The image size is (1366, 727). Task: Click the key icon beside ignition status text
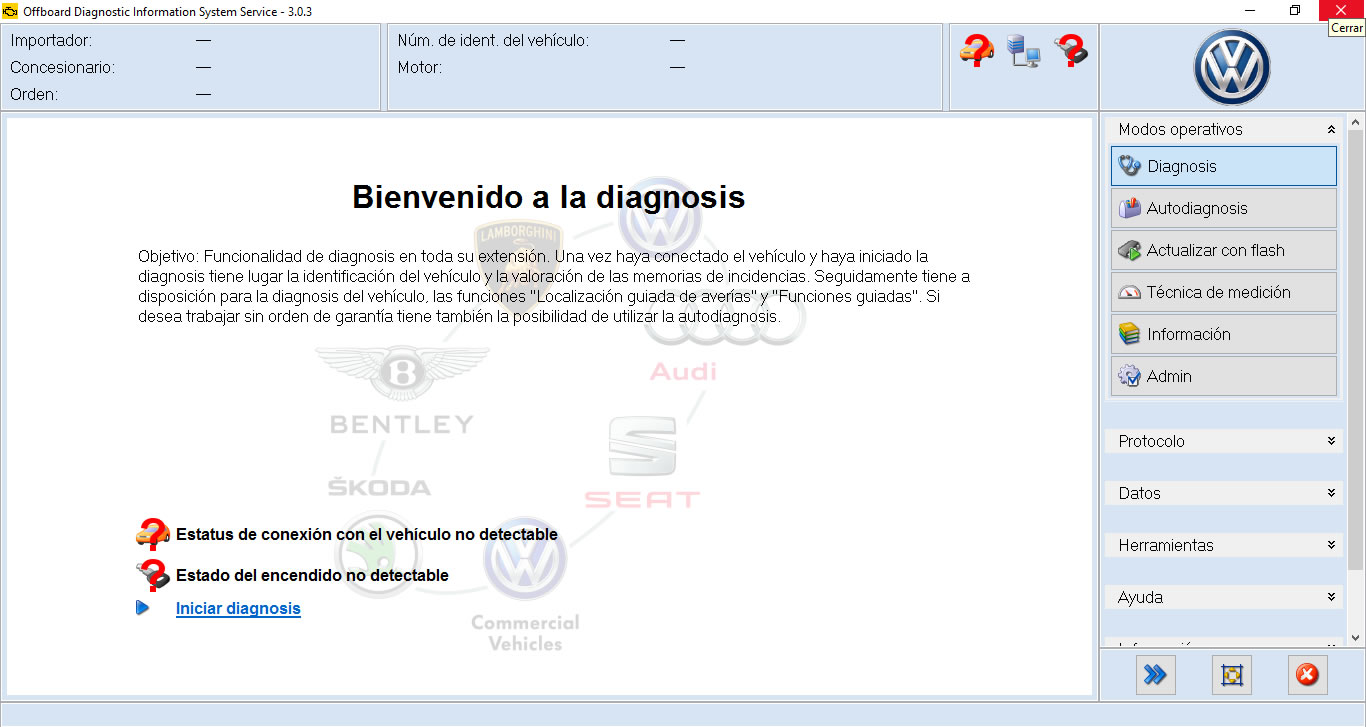tap(153, 575)
